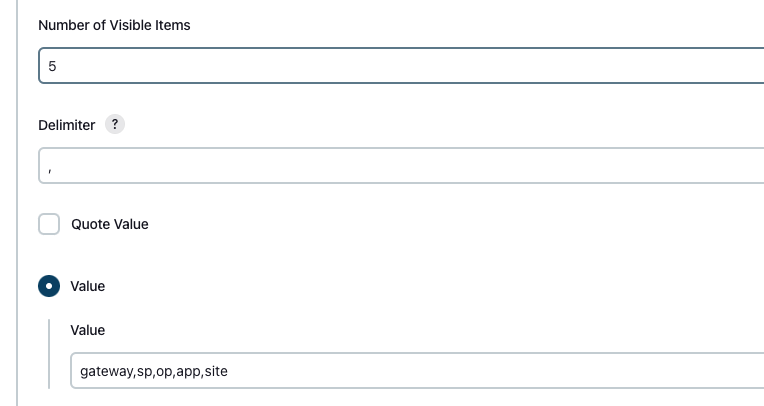Click the word "app" in Value box
The image size is (764, 406).
[x=189, y=372]
